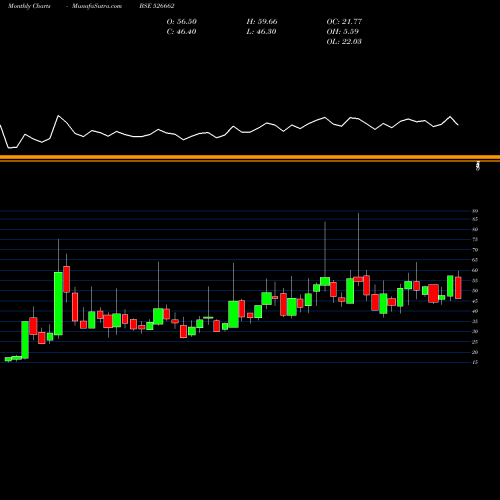Click the '75' price axis label
Screen dimensions: 500x500
475,239
